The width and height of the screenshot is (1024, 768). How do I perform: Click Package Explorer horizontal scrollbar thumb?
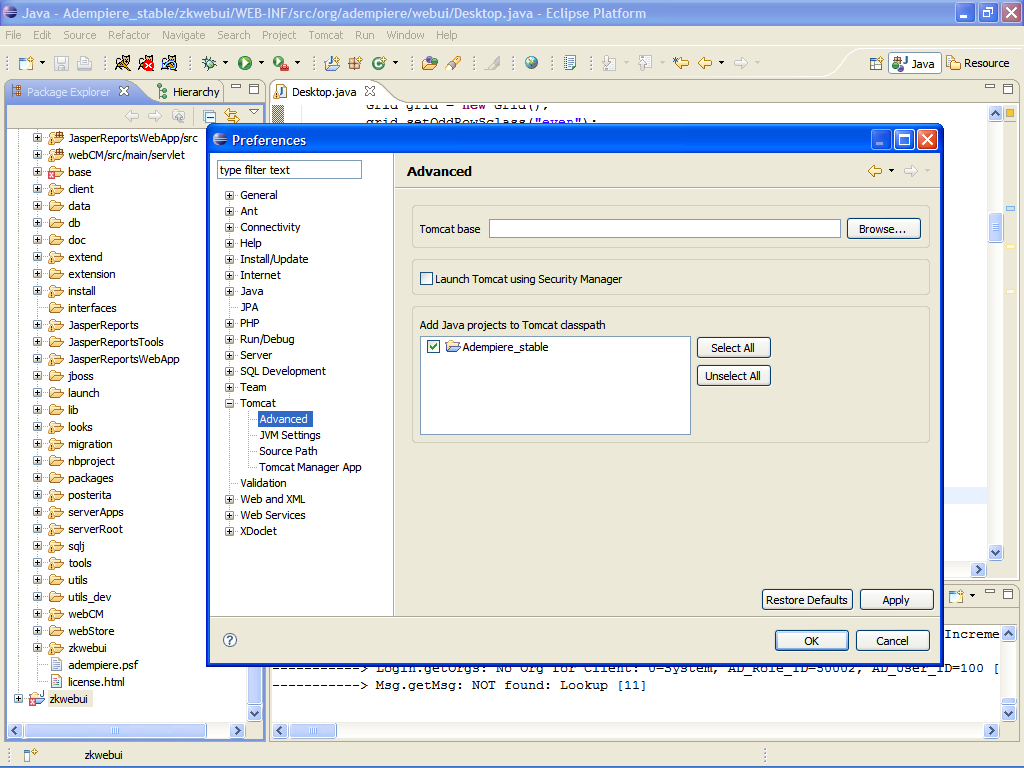click(115, 731)
